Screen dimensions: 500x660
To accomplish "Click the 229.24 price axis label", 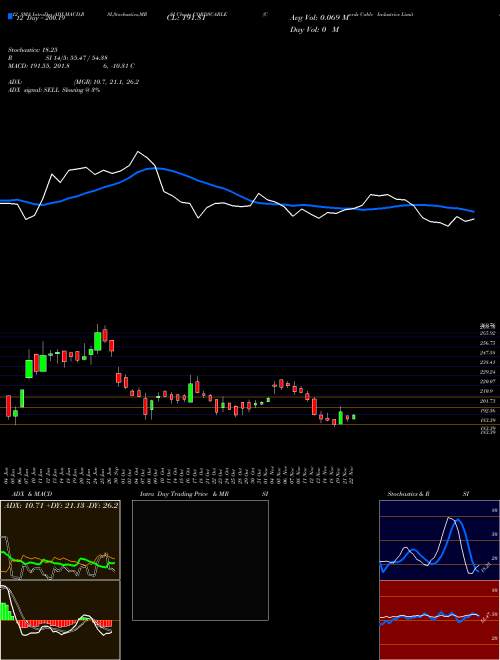I will pos(487,372).
